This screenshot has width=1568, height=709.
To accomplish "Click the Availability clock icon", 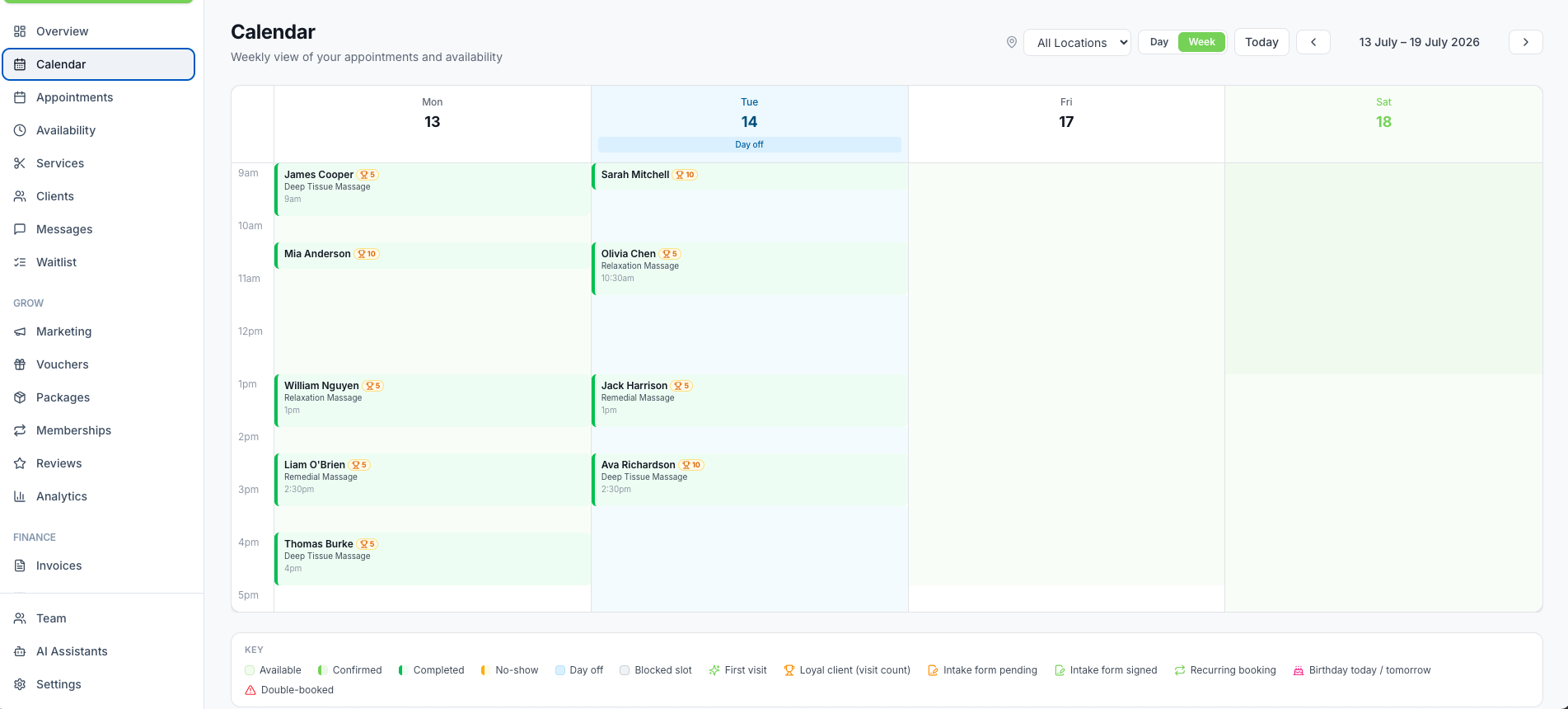I will (x=20, y=130).
